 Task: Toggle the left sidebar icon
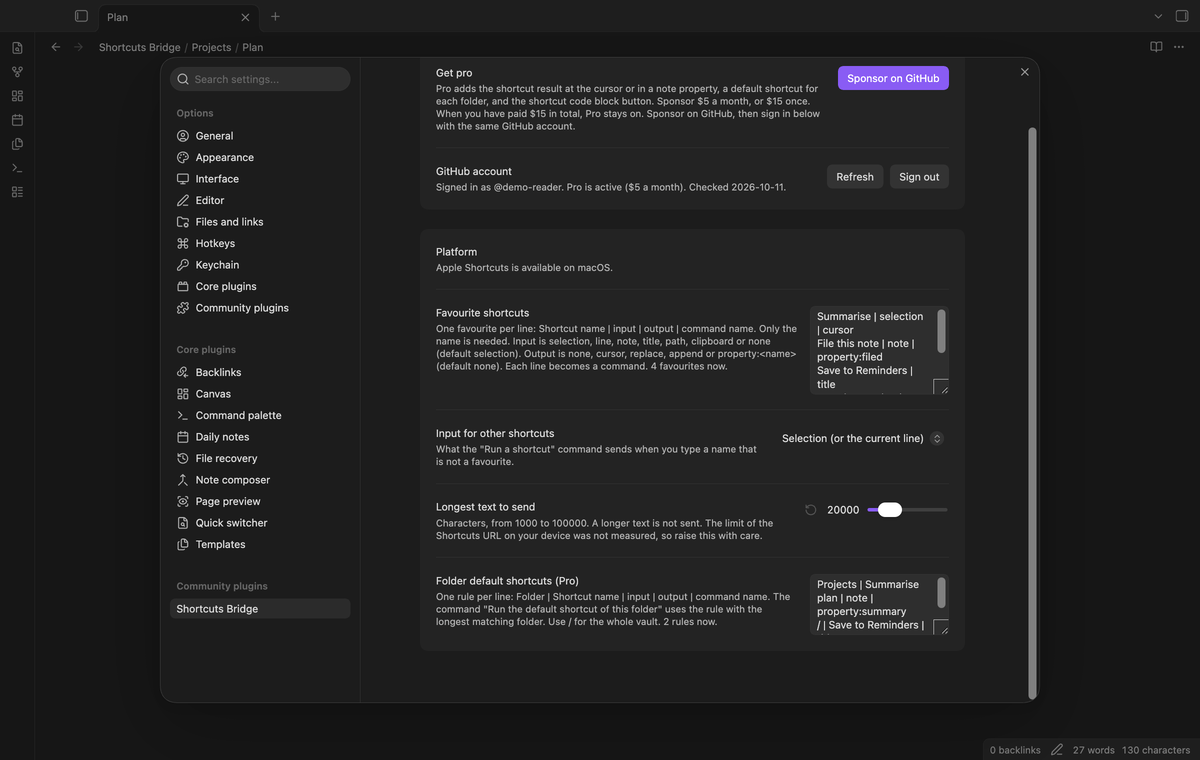(81, 16)
